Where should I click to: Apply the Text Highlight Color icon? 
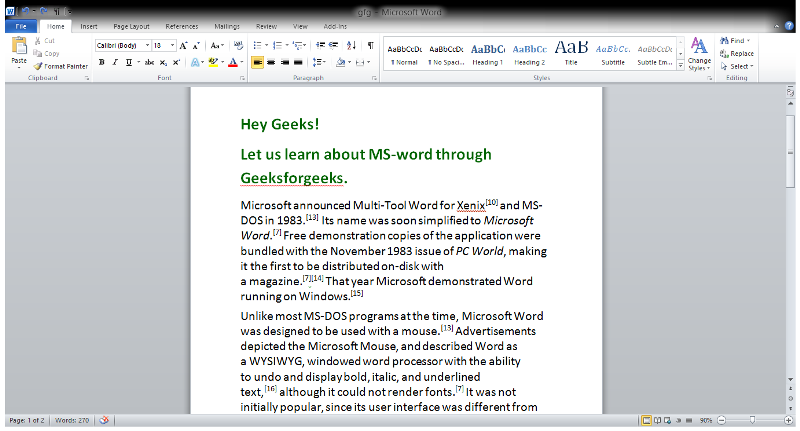click(x=215, y=62)
